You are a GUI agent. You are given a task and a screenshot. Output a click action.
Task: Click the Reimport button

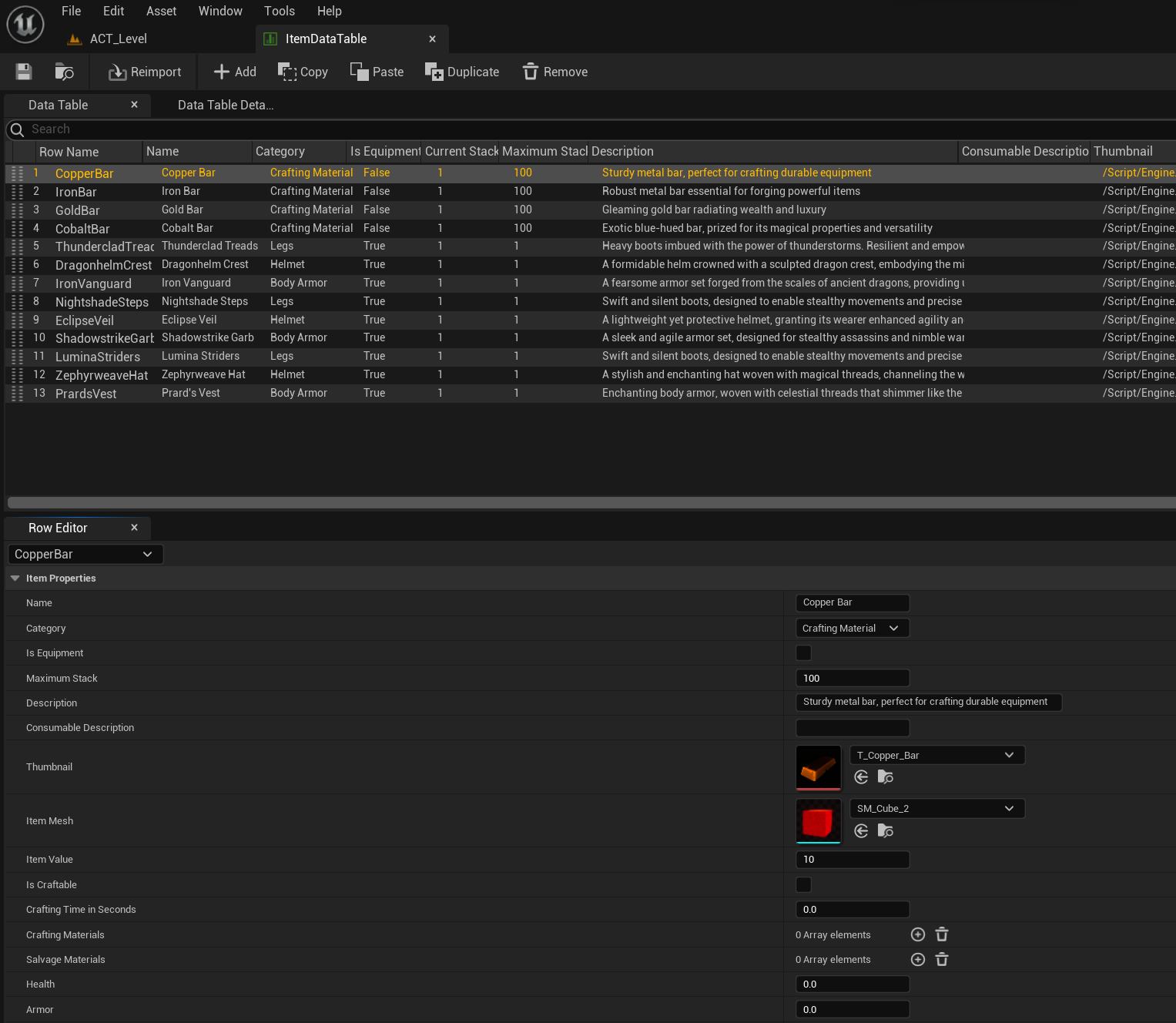(x=144, y=72)
